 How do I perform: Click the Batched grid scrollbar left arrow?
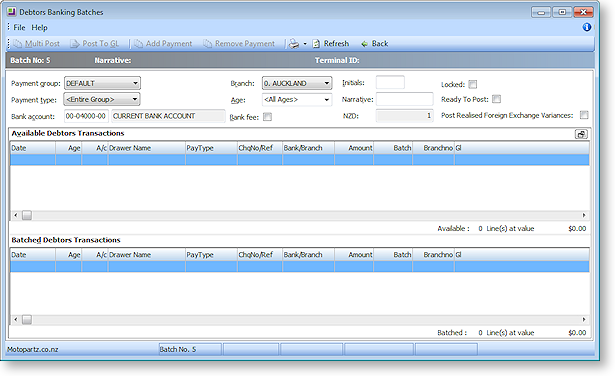[x=16, y=320]
